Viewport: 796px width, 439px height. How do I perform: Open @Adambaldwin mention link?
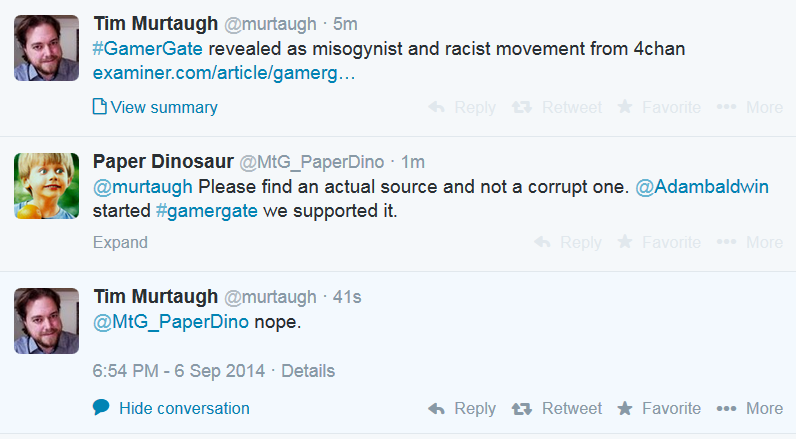point(702,186)
